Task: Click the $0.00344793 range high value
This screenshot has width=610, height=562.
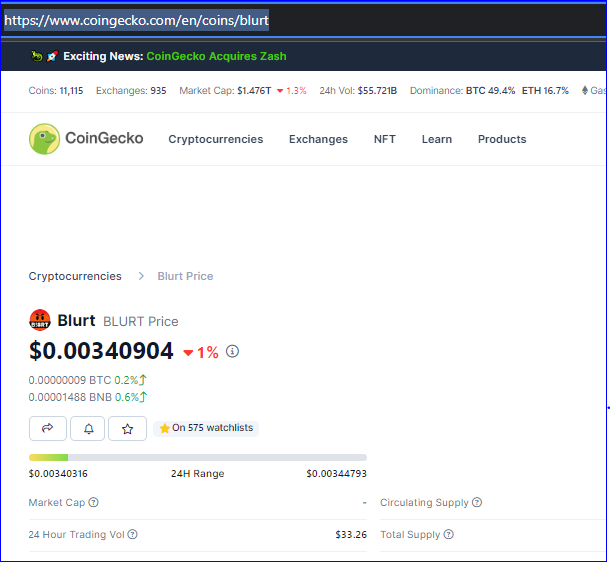Action: [x=337, y=474]
